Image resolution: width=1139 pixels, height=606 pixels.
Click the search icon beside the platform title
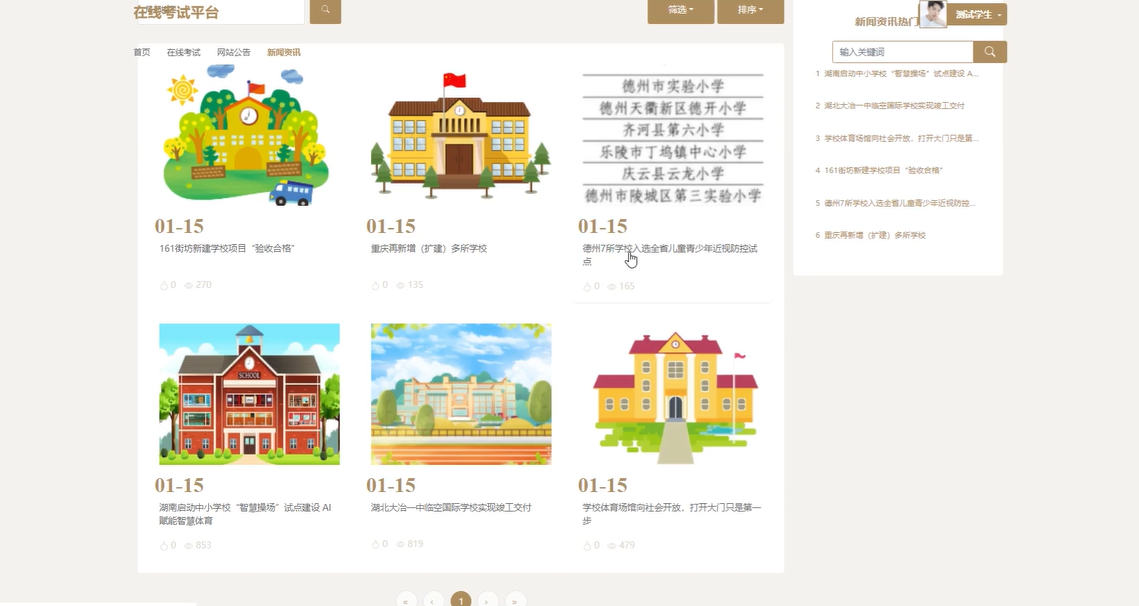(325, 10)
